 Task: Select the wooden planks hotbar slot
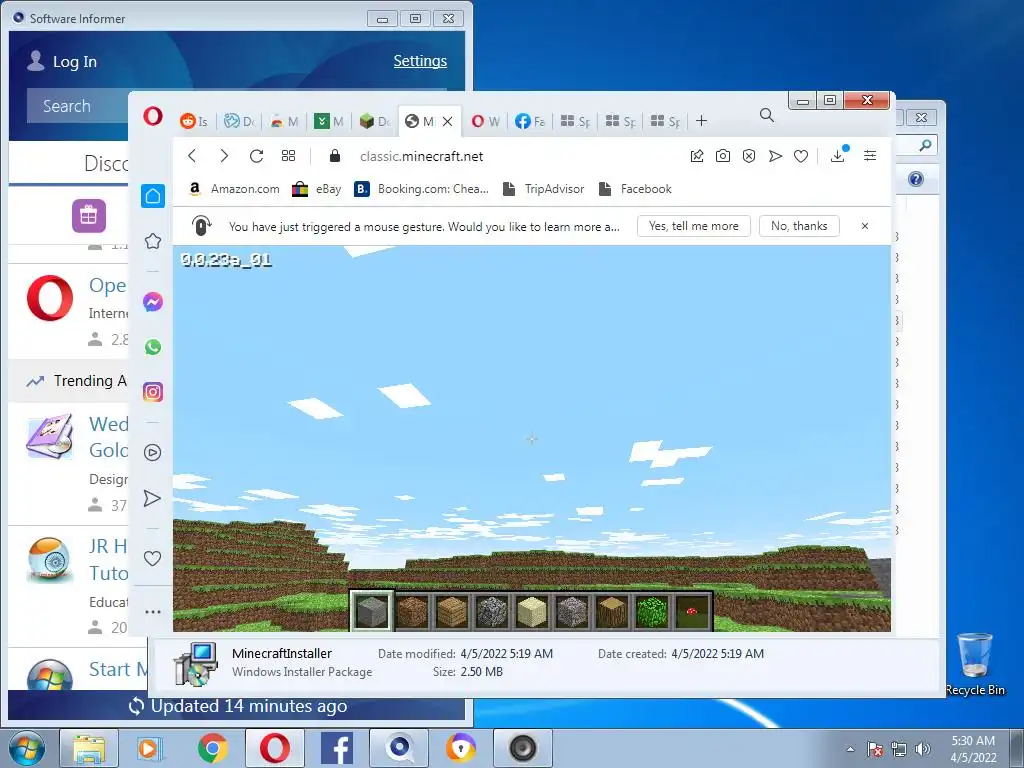click(x=452, y=611)
